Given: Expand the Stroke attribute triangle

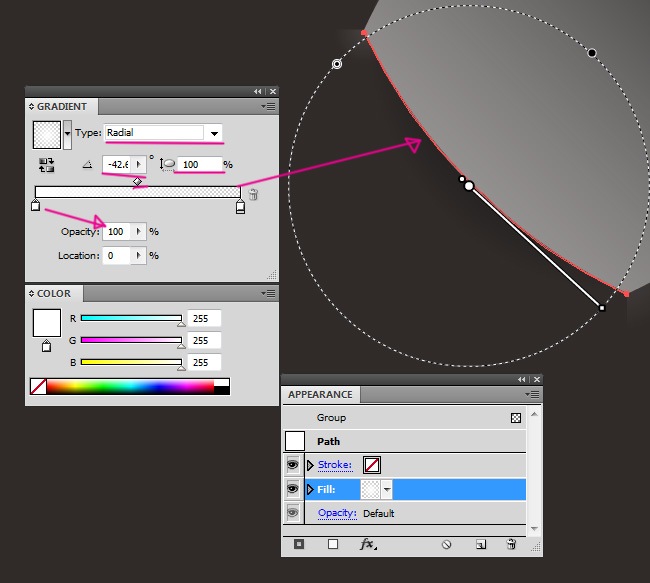Looking at the screenshot, I should [x=310, y=465].
